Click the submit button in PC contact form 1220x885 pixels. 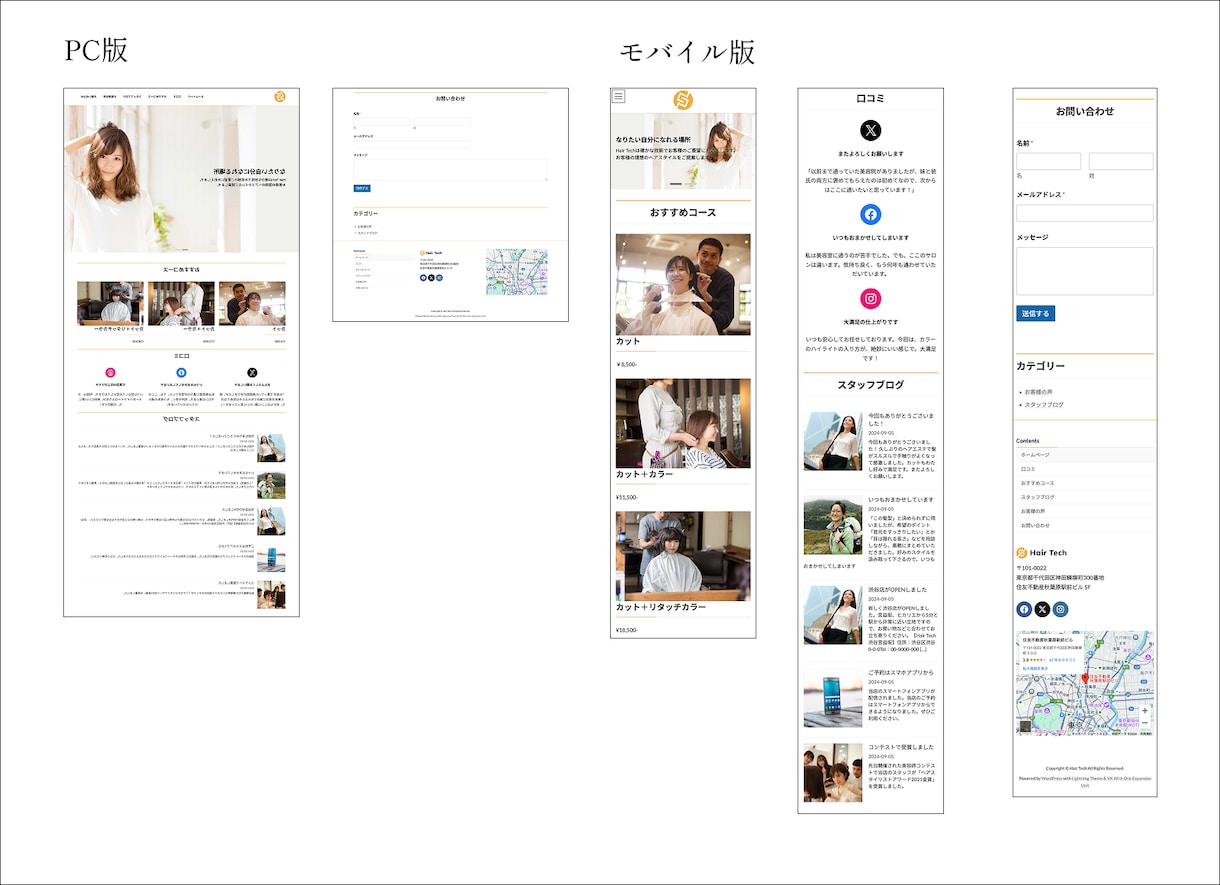(362, 188)
